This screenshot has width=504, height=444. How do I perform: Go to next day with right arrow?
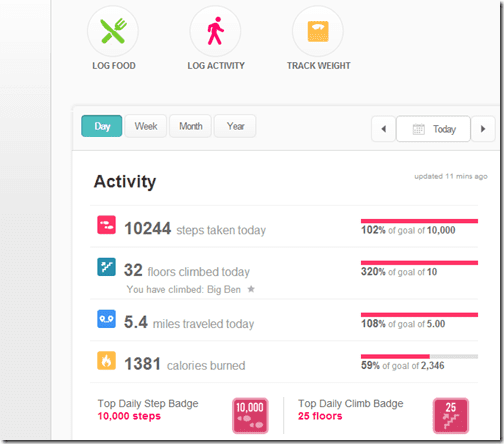[483, 129]
